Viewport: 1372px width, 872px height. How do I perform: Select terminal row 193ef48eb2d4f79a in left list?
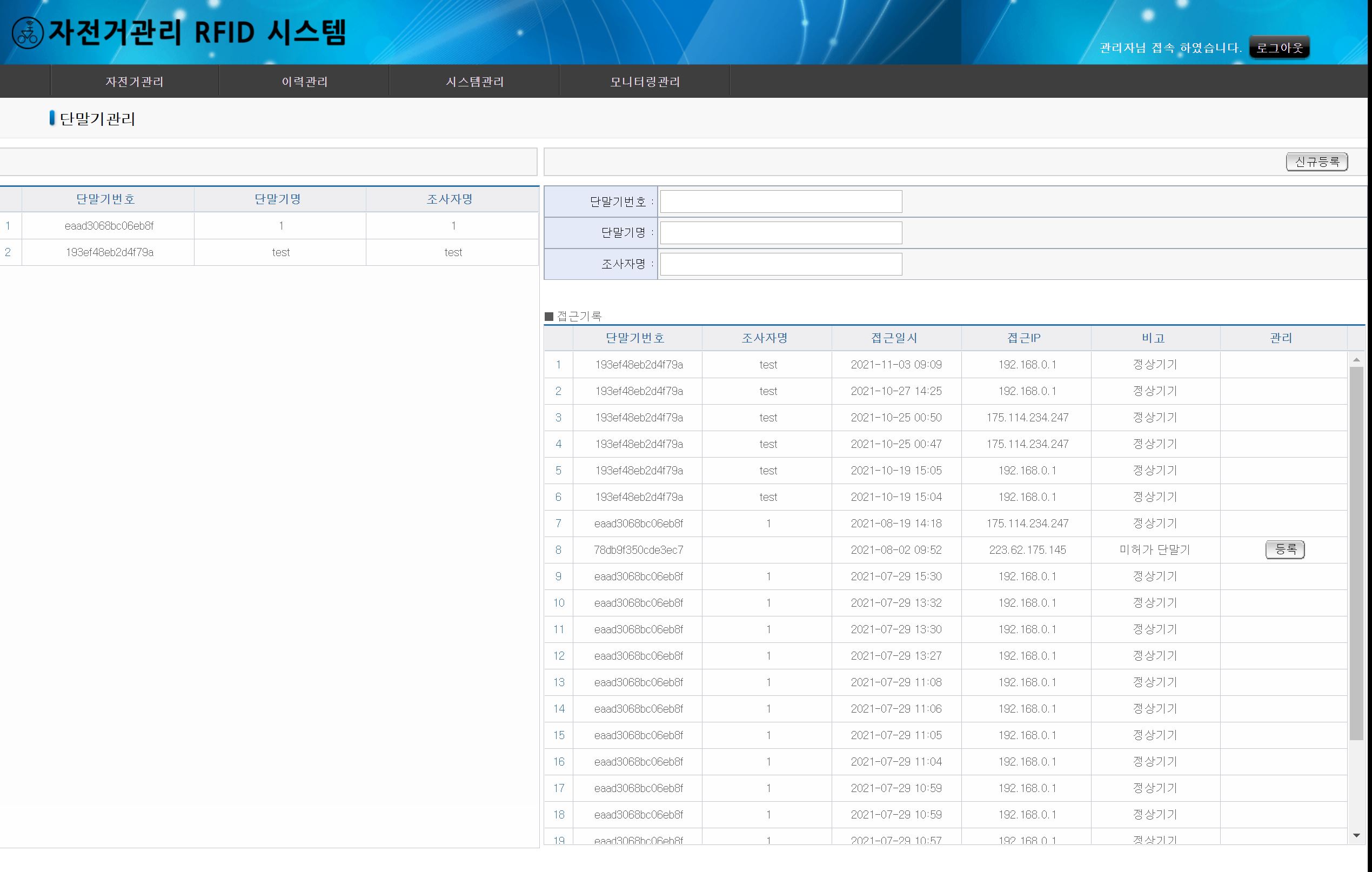tap(269, 252)
